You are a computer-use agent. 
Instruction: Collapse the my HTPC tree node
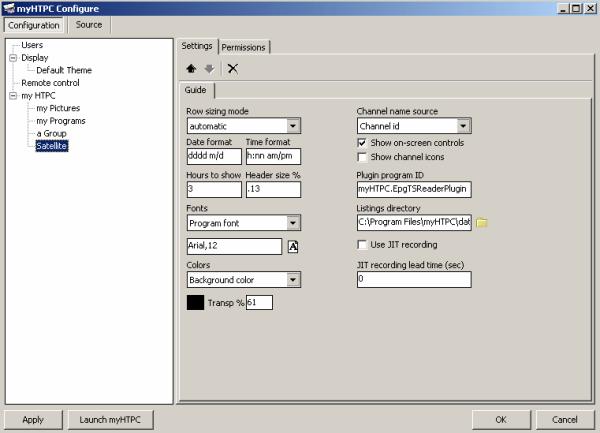tap(13, 96)
